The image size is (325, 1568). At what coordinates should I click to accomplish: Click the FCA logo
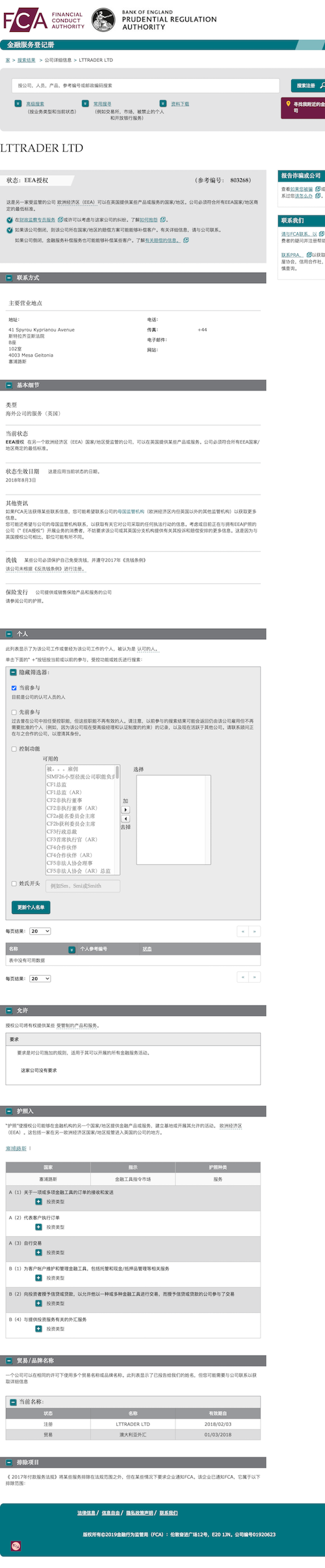[x=44, y=21]
